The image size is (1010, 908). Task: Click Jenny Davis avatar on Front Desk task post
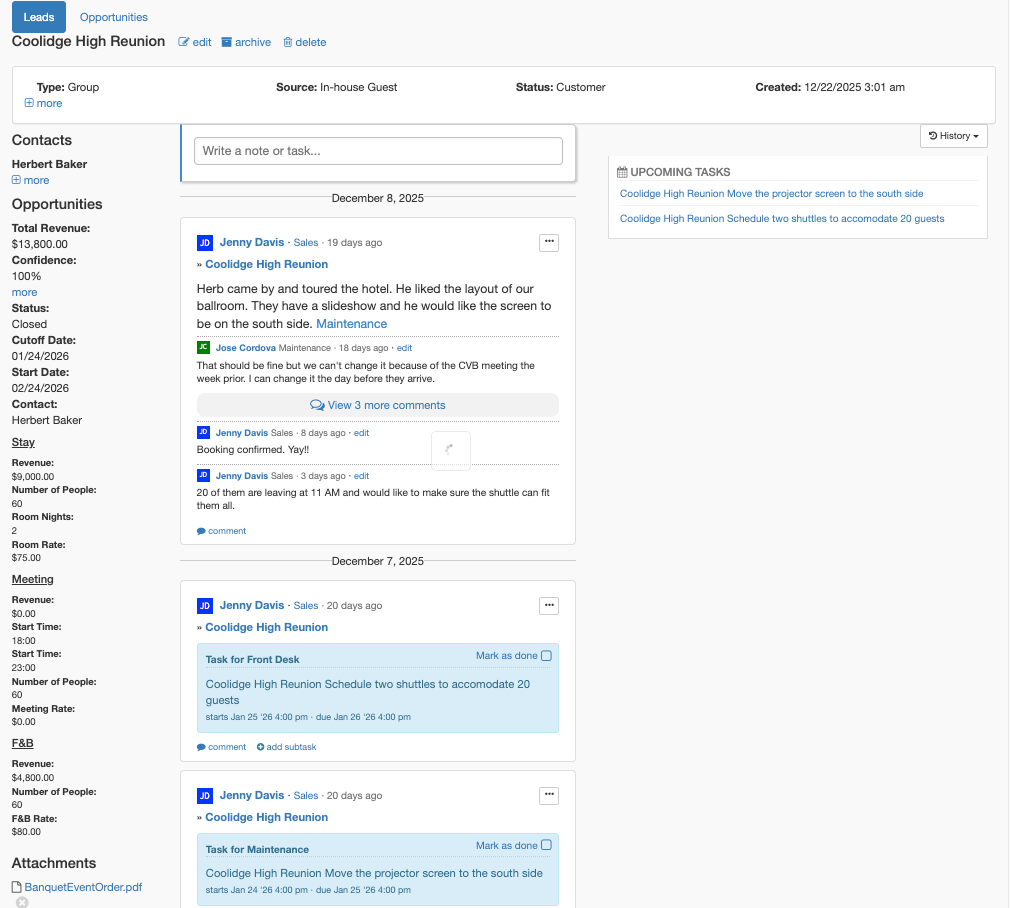point(205,606)
